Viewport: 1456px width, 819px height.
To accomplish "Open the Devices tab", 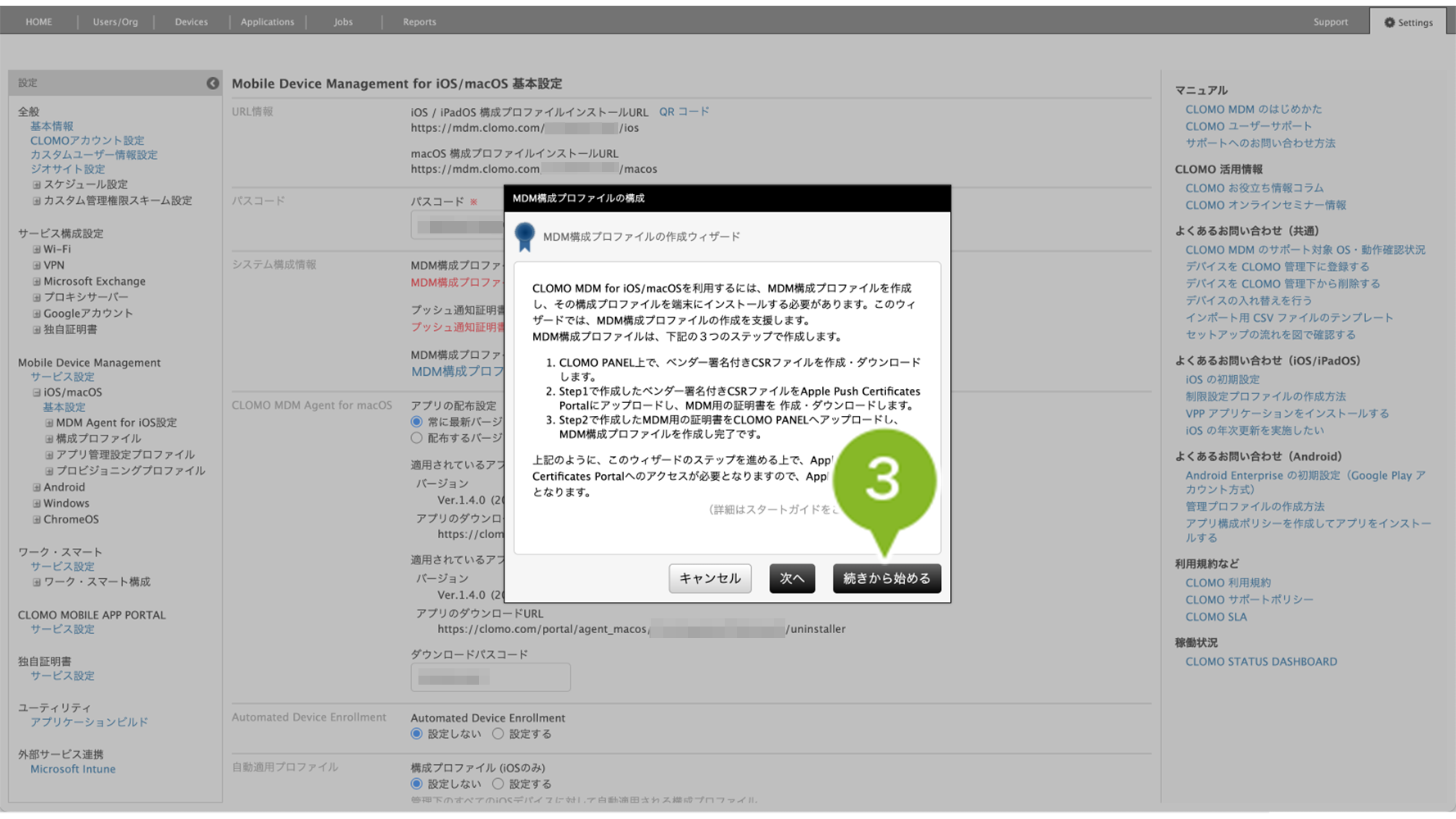I will (192, 22).
